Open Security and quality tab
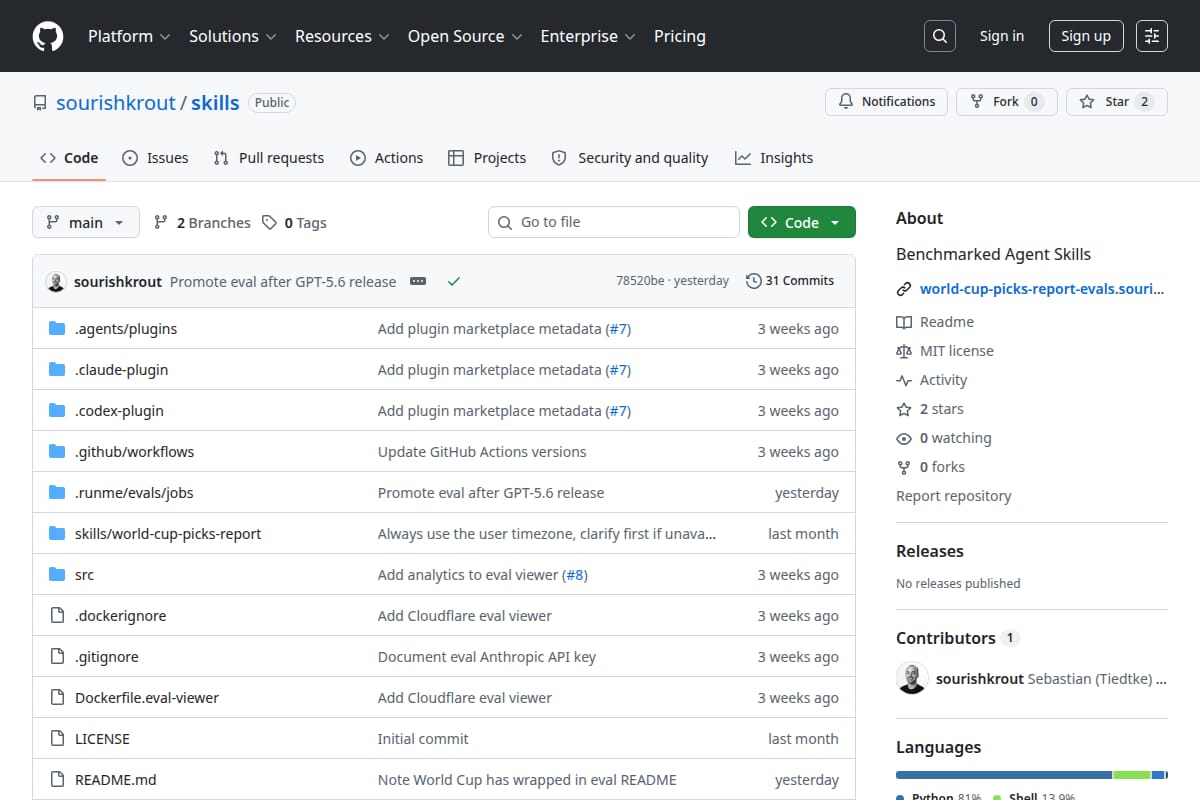 (x=630, y=158)
